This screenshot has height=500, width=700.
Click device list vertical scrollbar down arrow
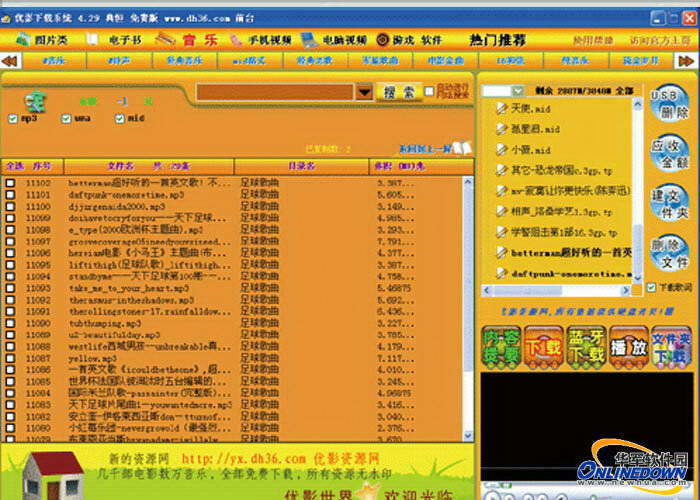(638, 278)
